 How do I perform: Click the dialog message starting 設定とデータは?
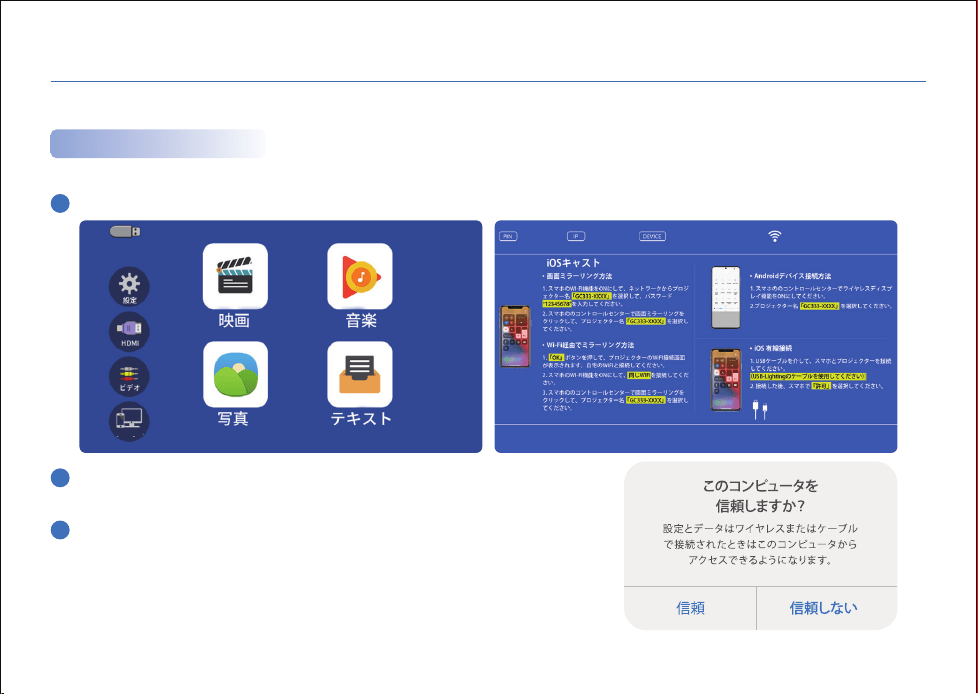click(760, 544)
